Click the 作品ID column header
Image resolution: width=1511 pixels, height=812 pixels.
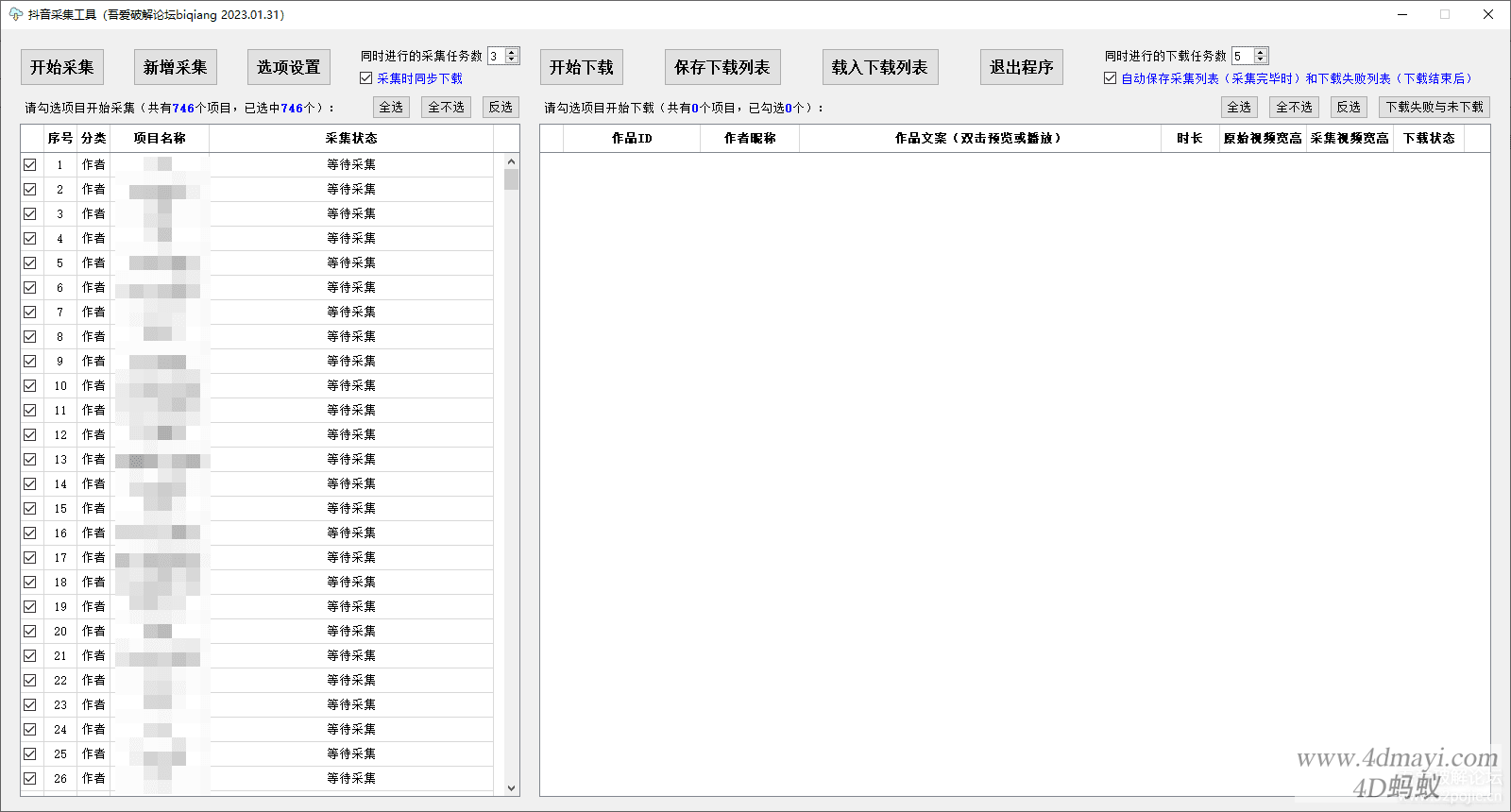coord(632,138)
